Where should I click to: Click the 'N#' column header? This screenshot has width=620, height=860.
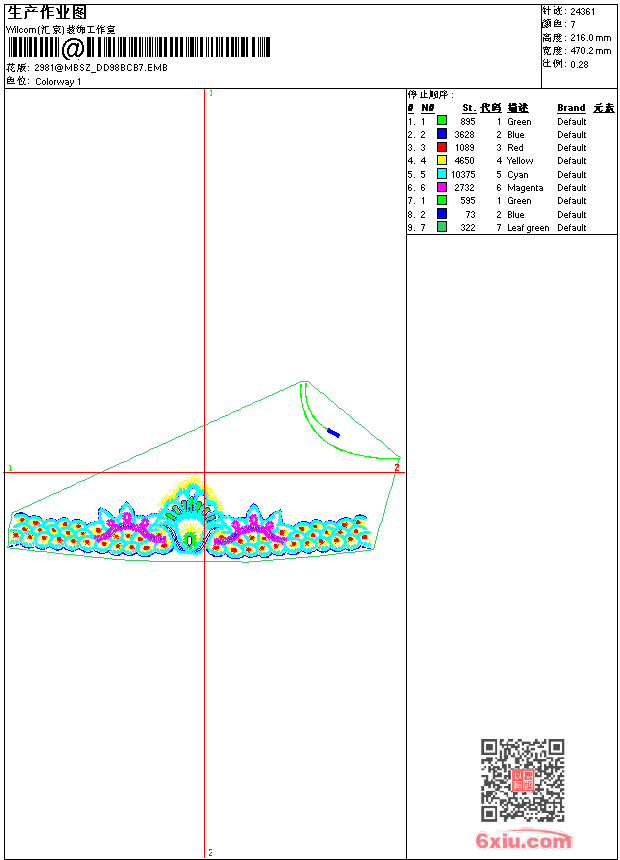point(427,108)
